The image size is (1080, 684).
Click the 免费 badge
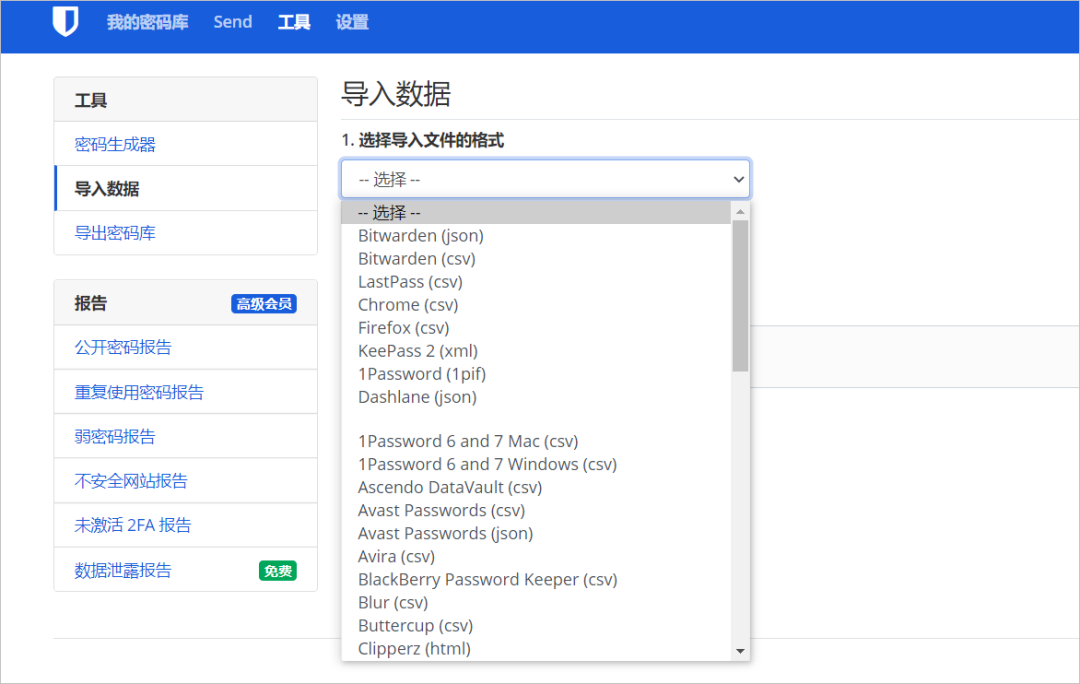[x=278, y=570]
